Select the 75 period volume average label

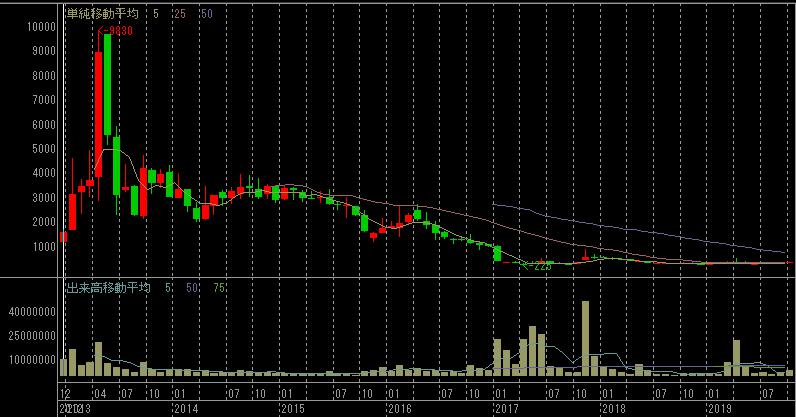[219, 288]
